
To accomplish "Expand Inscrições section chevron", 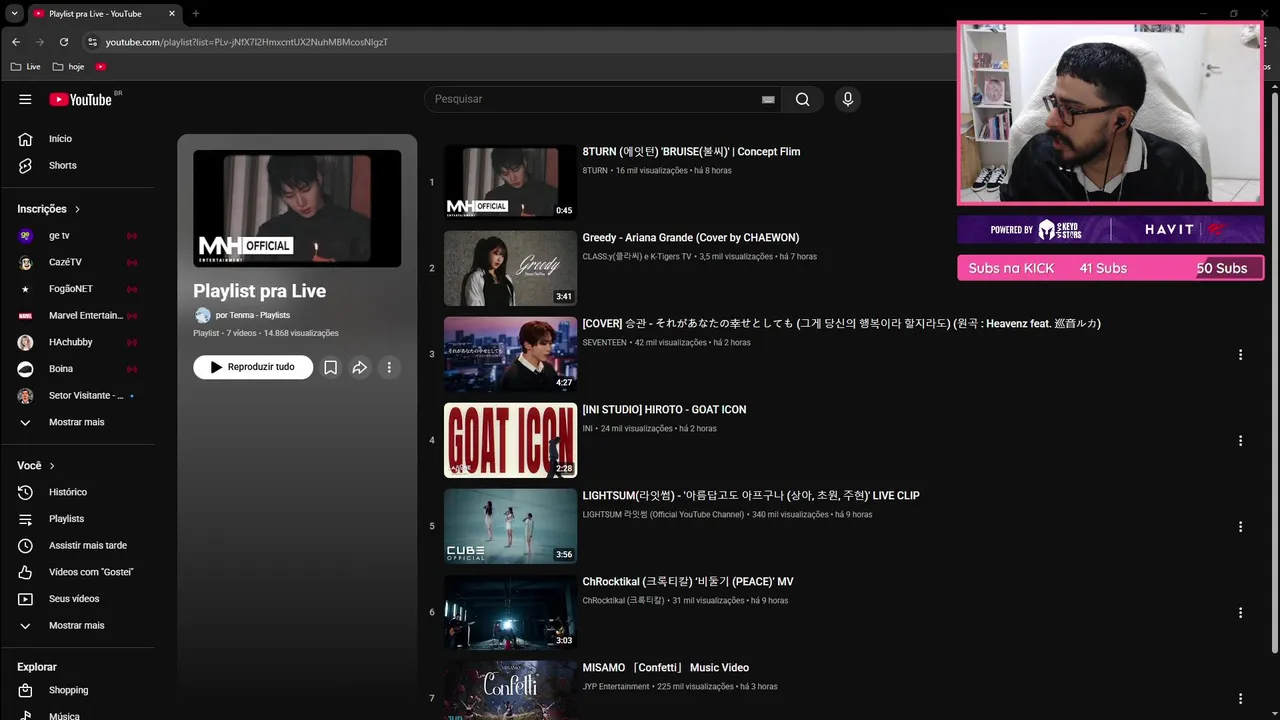I will (77, 209).
